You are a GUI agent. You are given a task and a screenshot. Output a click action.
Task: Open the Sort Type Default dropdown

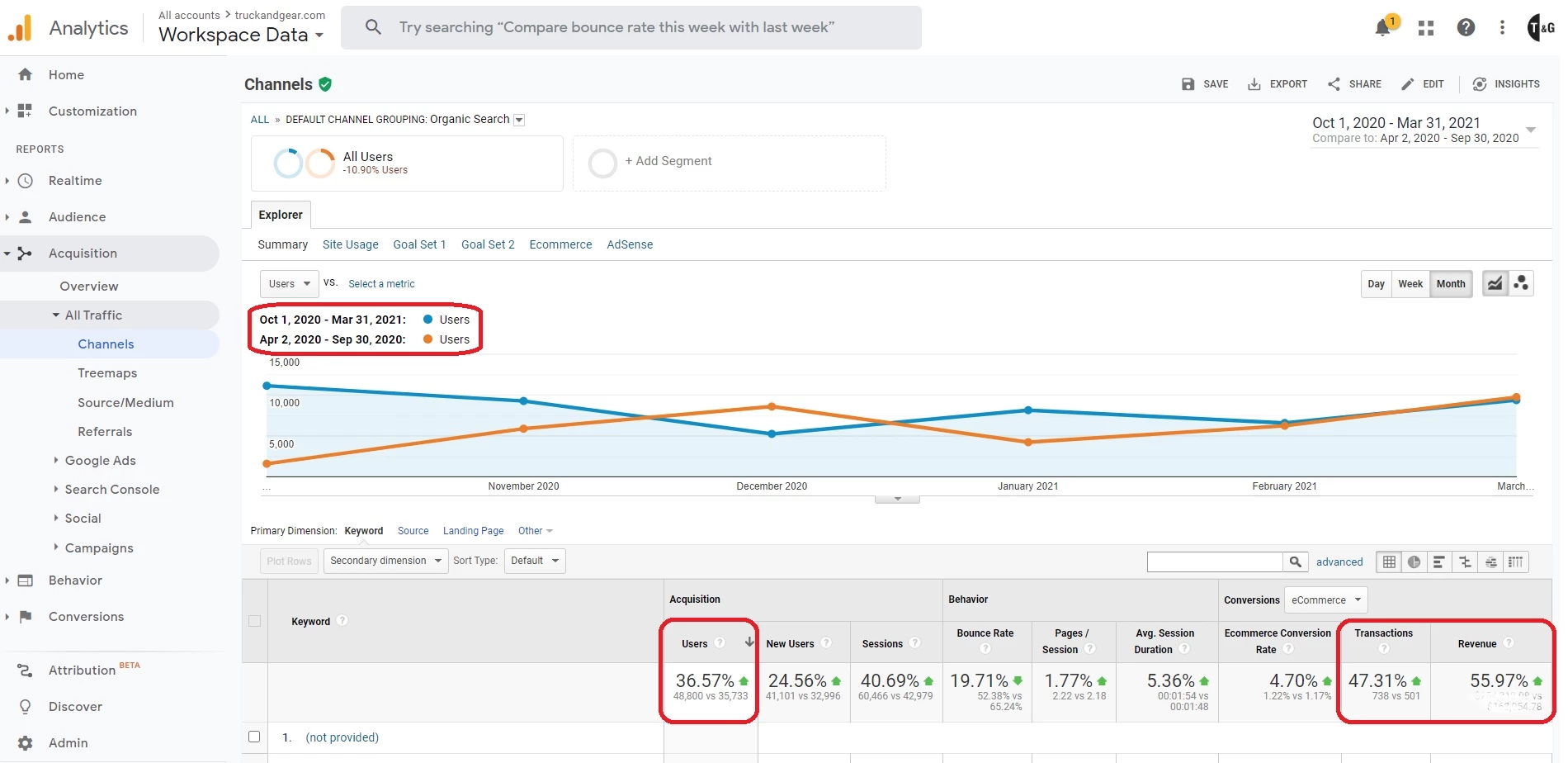535,561
